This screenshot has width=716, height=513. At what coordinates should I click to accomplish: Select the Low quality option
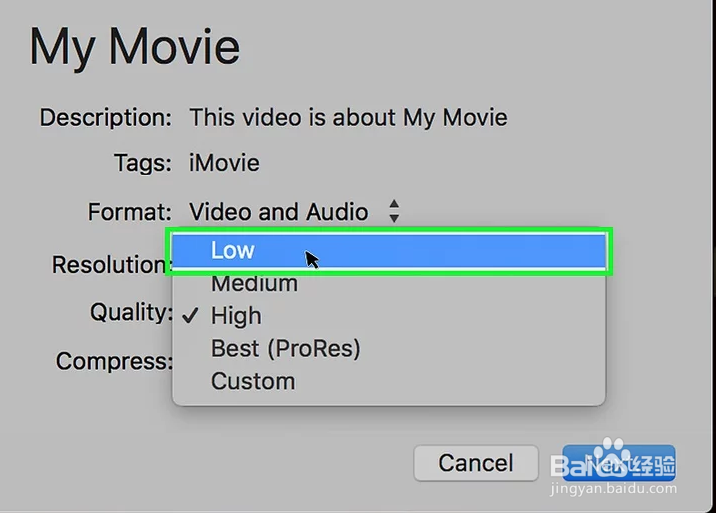click(389, 250)
